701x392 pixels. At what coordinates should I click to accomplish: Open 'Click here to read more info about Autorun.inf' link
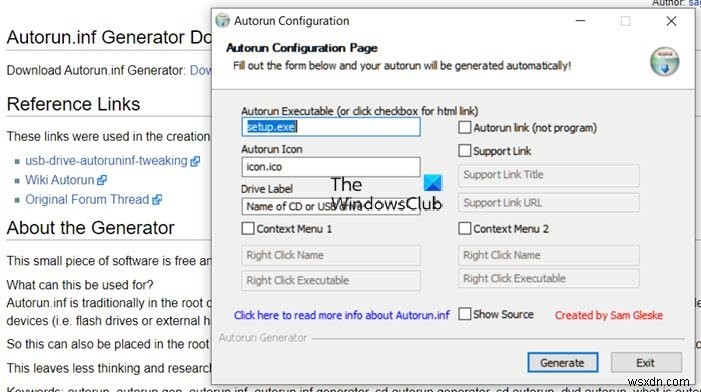(x=342, y=315)
